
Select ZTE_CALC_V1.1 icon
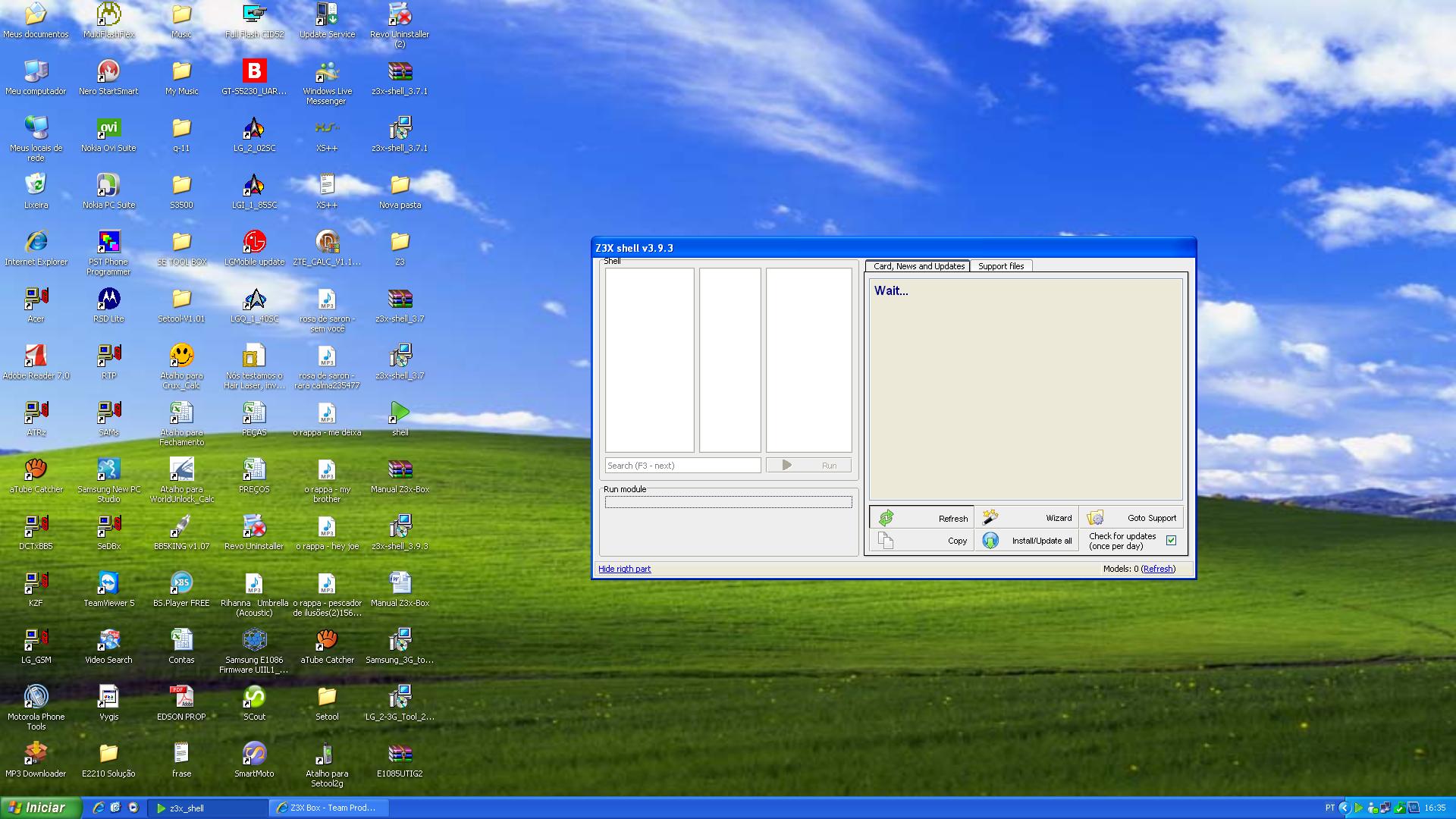click(327, 248)
